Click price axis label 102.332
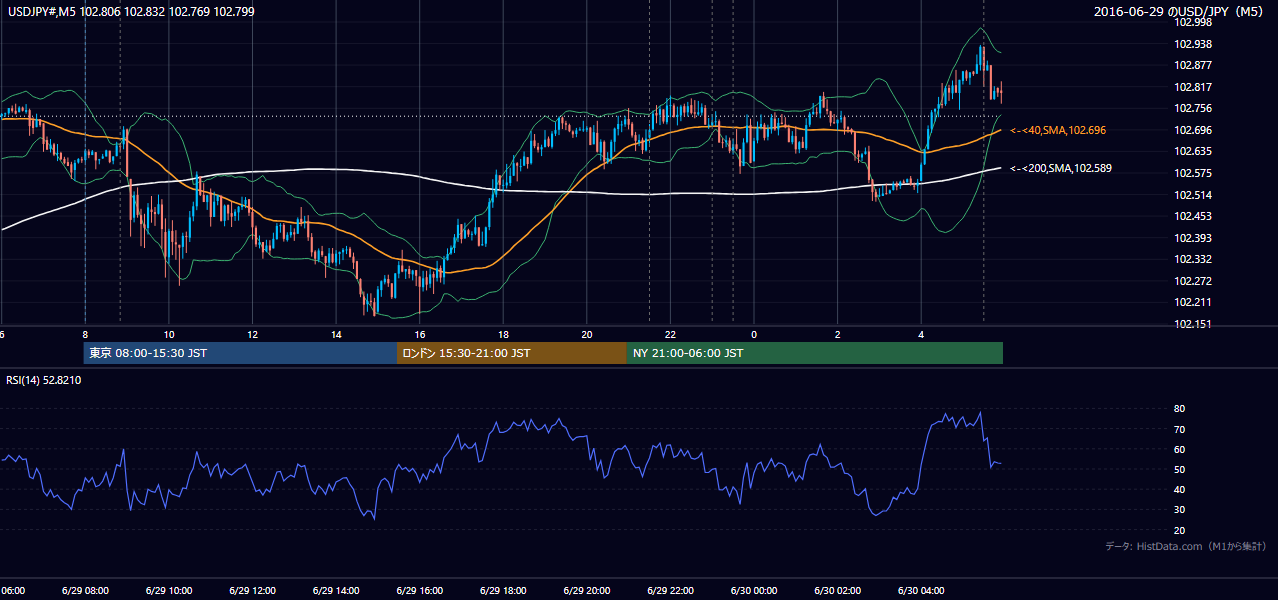 [1192, 259]
